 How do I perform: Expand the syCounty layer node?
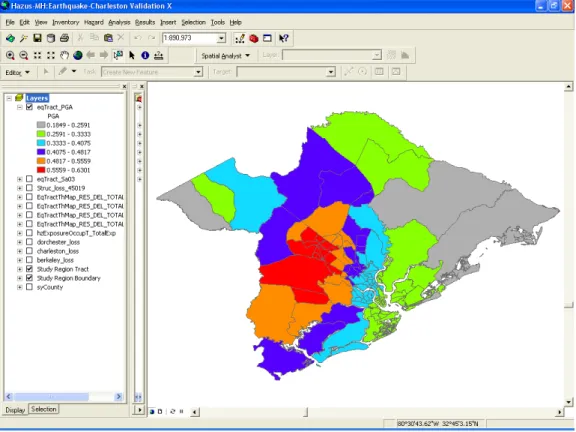click(19, 287)
